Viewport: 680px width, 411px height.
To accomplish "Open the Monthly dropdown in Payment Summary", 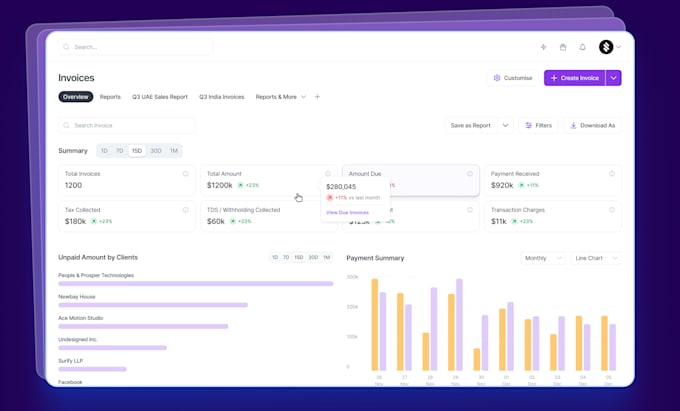I will pyautogui.click(x=543, y=258).
